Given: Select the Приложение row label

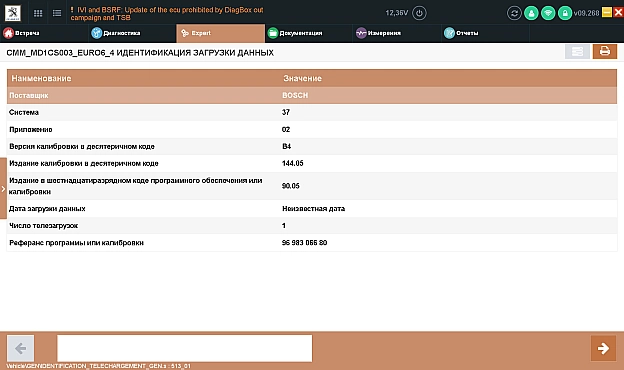Looking at the screenshot, I should [31, 130].
